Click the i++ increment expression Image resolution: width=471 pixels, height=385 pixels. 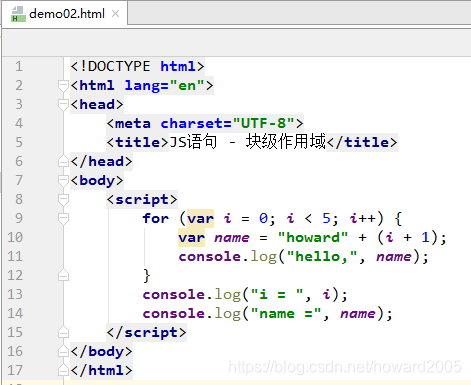363,219
